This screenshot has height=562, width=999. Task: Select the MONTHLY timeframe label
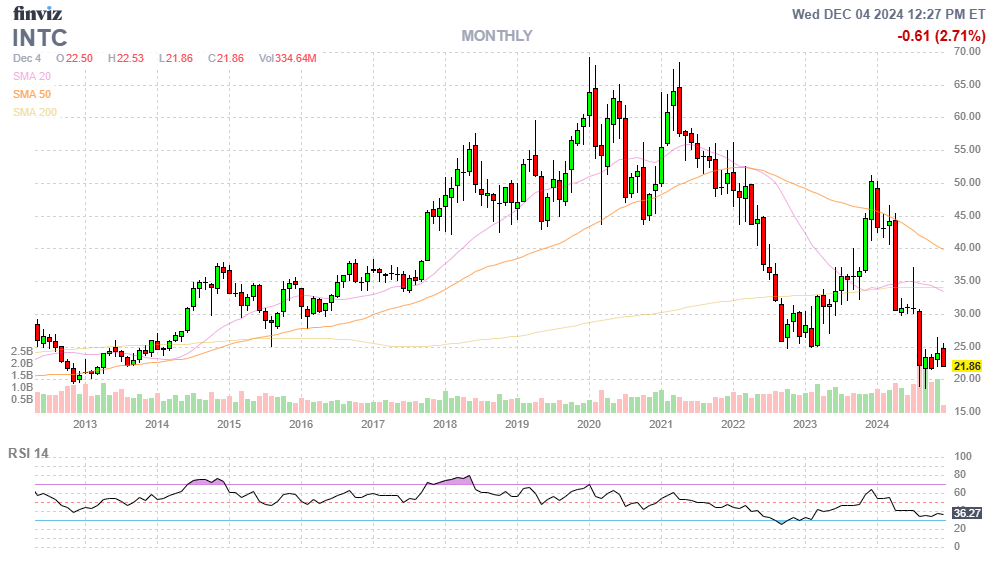(496, 36)
